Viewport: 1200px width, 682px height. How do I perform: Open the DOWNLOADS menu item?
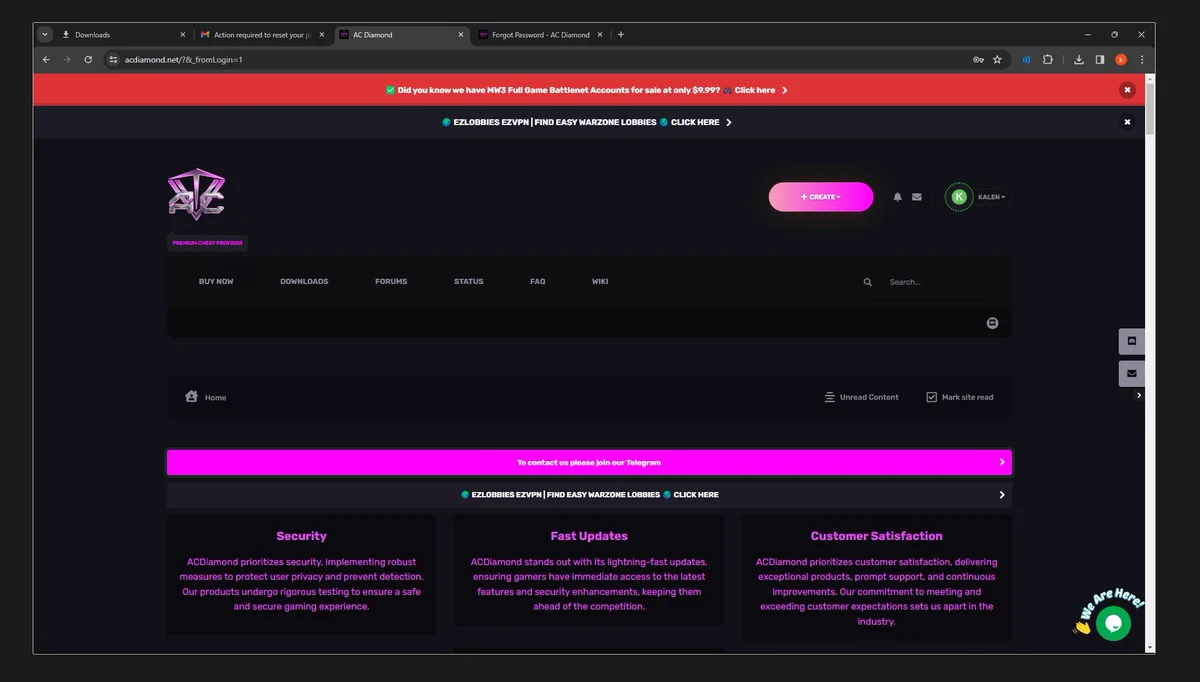(x=304, y=282)
